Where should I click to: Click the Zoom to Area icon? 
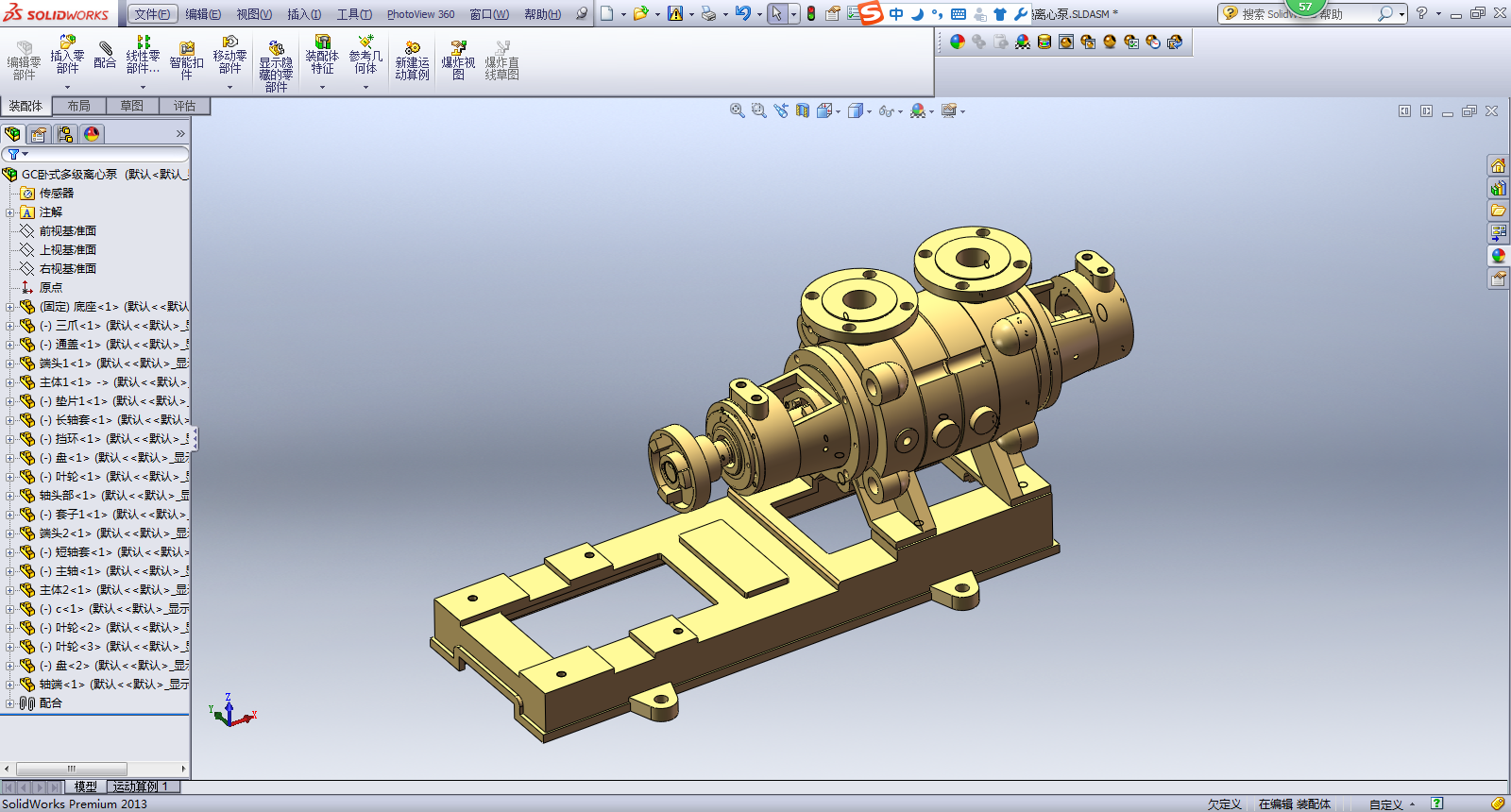click(758, 111)
